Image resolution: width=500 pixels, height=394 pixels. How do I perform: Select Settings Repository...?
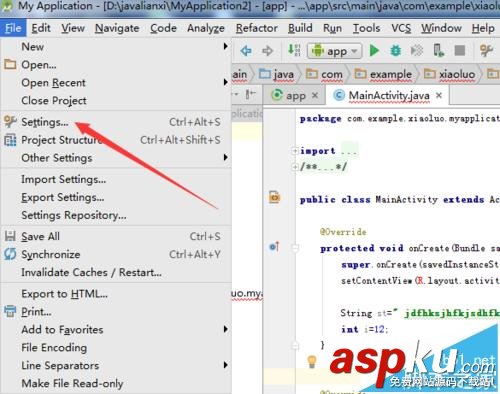tap(116, 215)
